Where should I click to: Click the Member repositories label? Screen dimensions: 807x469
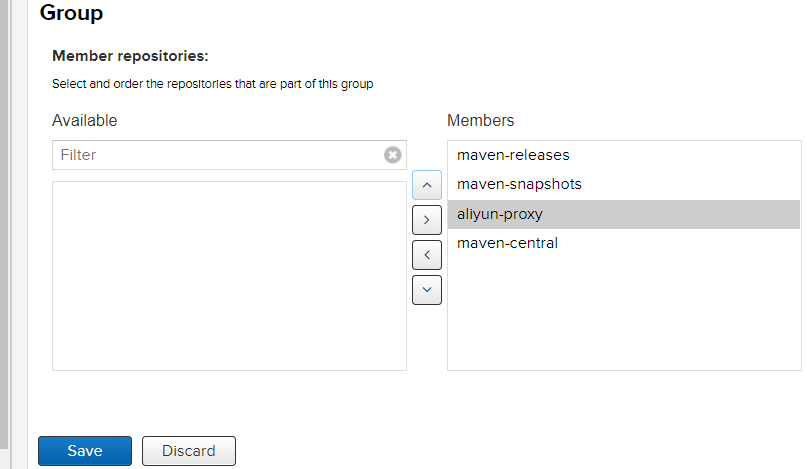coord(130,56)
